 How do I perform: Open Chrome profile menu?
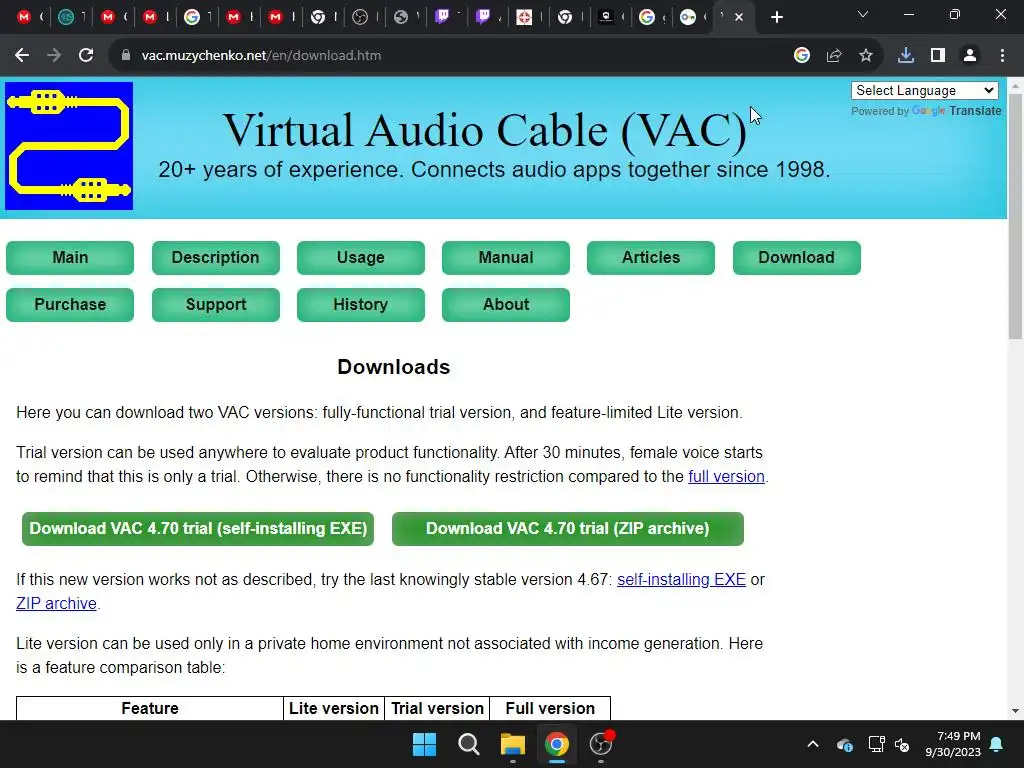pos(970,56)
